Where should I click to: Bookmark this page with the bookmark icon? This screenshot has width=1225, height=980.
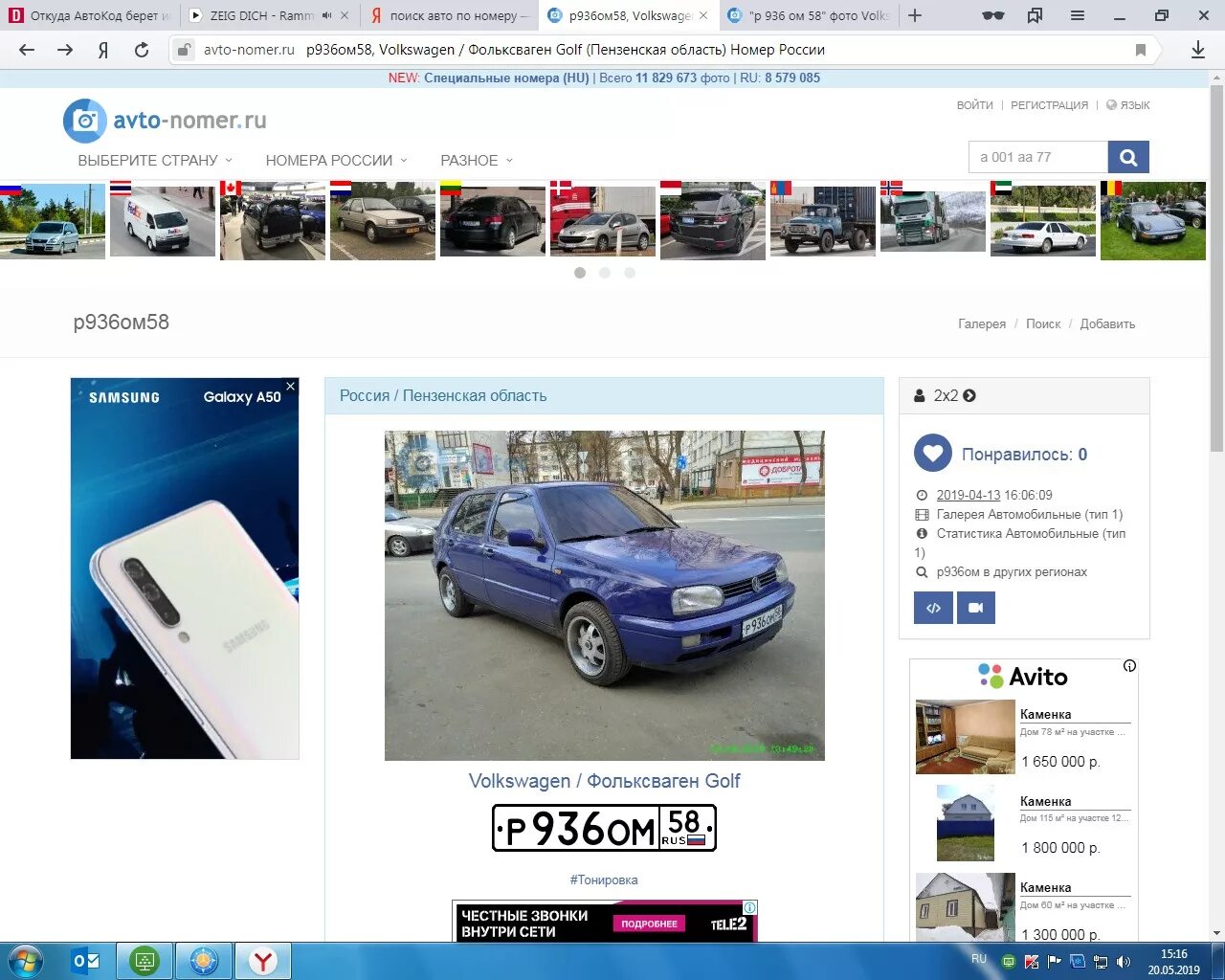1141,50
